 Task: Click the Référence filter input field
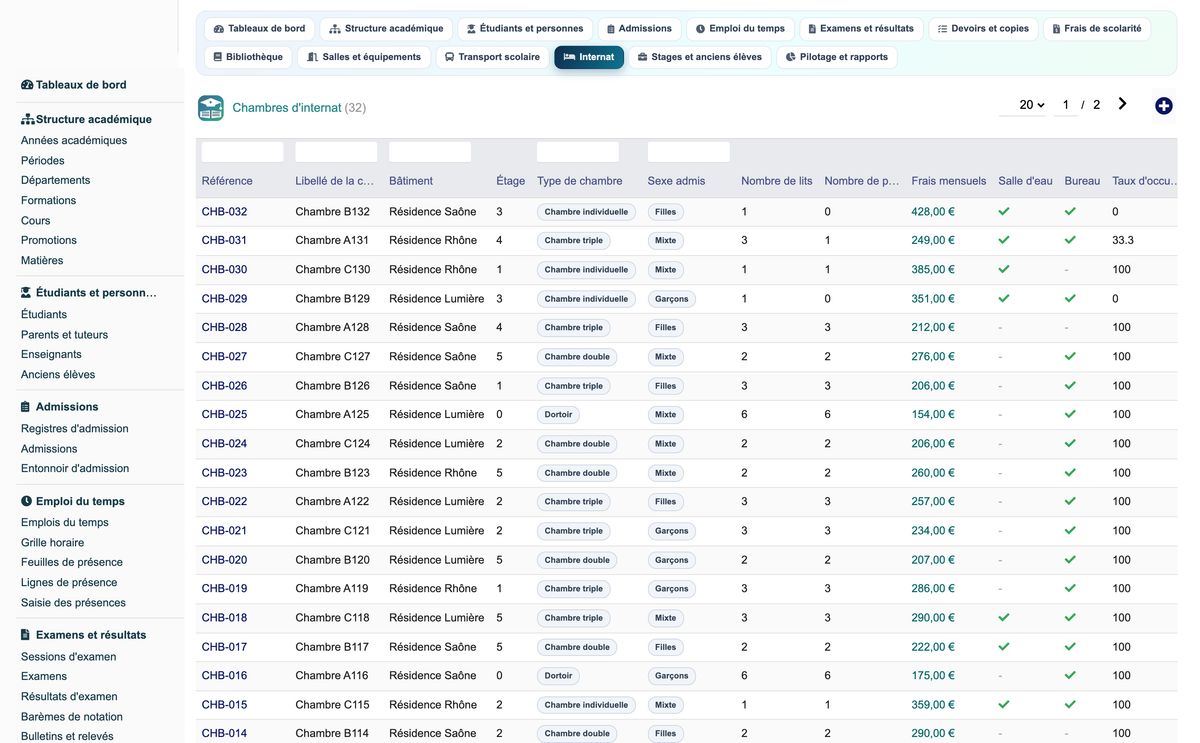point(243,152)
